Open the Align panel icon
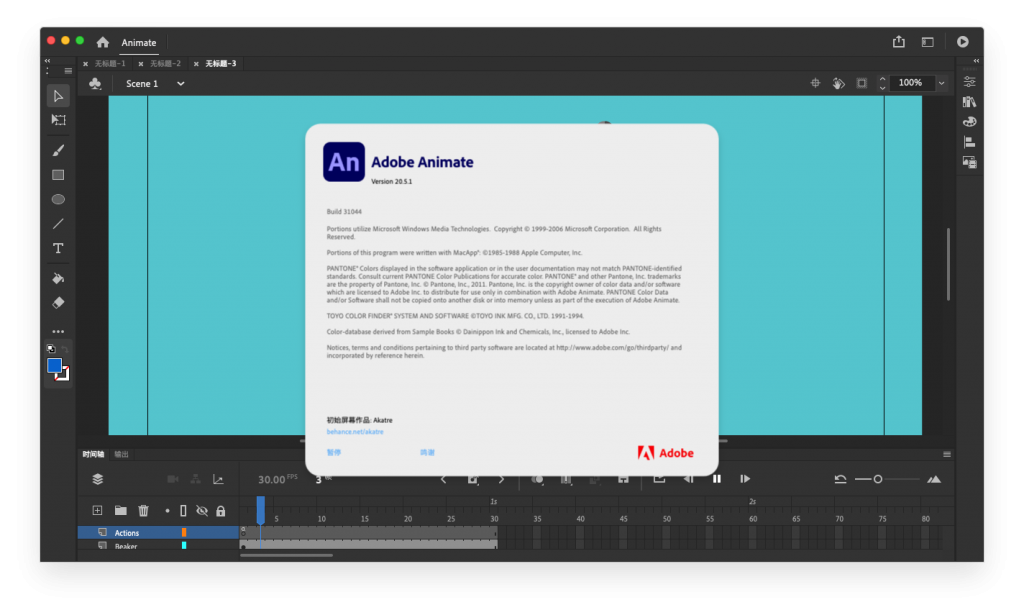1024x615 pixels. (x=970, y=142)
